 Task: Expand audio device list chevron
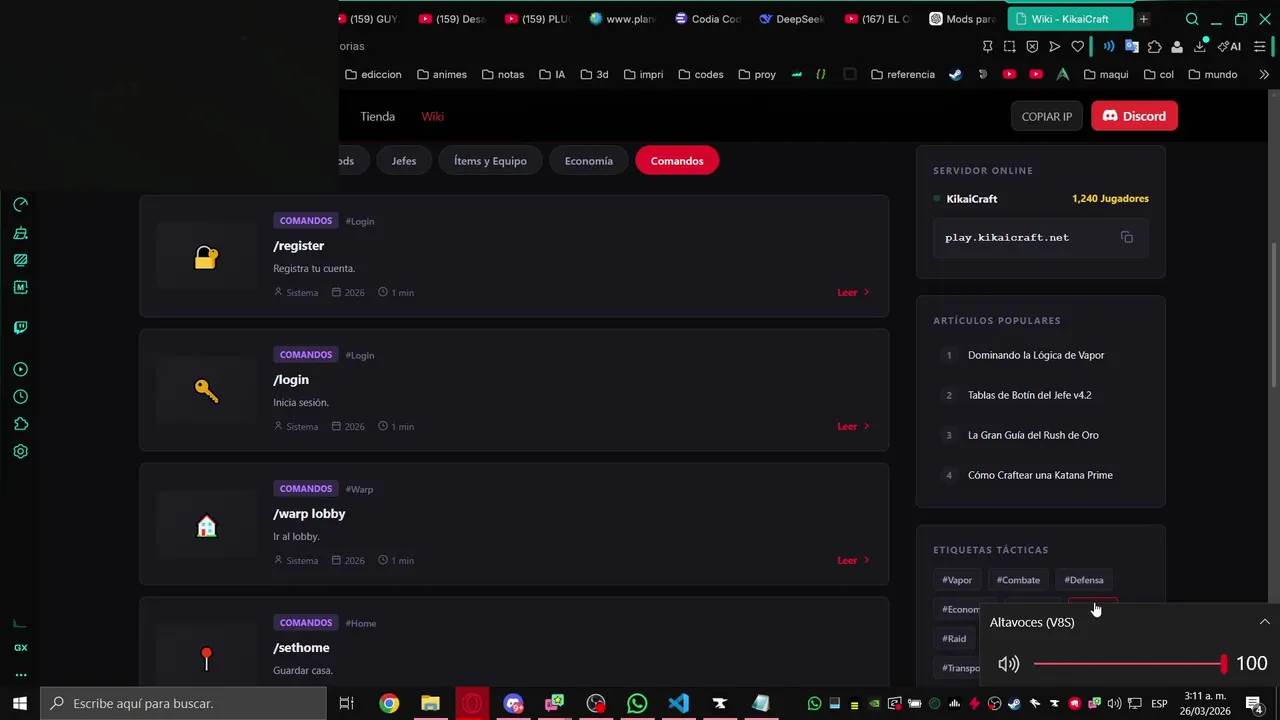(1264, 622)
